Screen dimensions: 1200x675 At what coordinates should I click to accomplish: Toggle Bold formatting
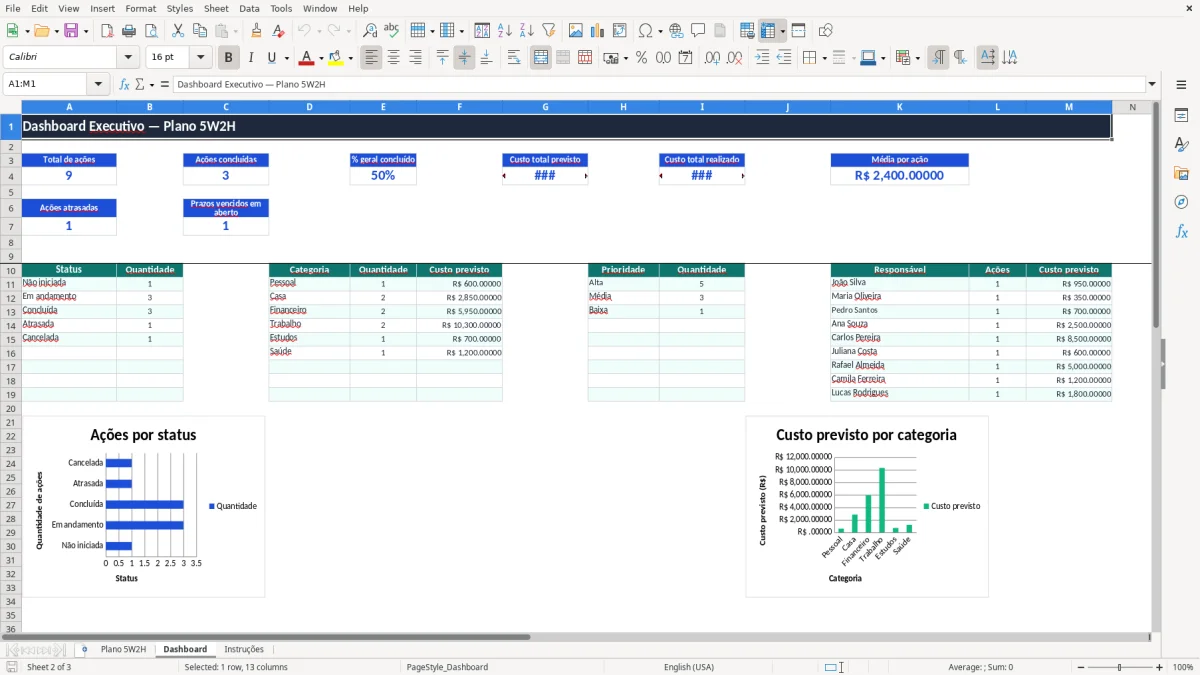point(228,58)
